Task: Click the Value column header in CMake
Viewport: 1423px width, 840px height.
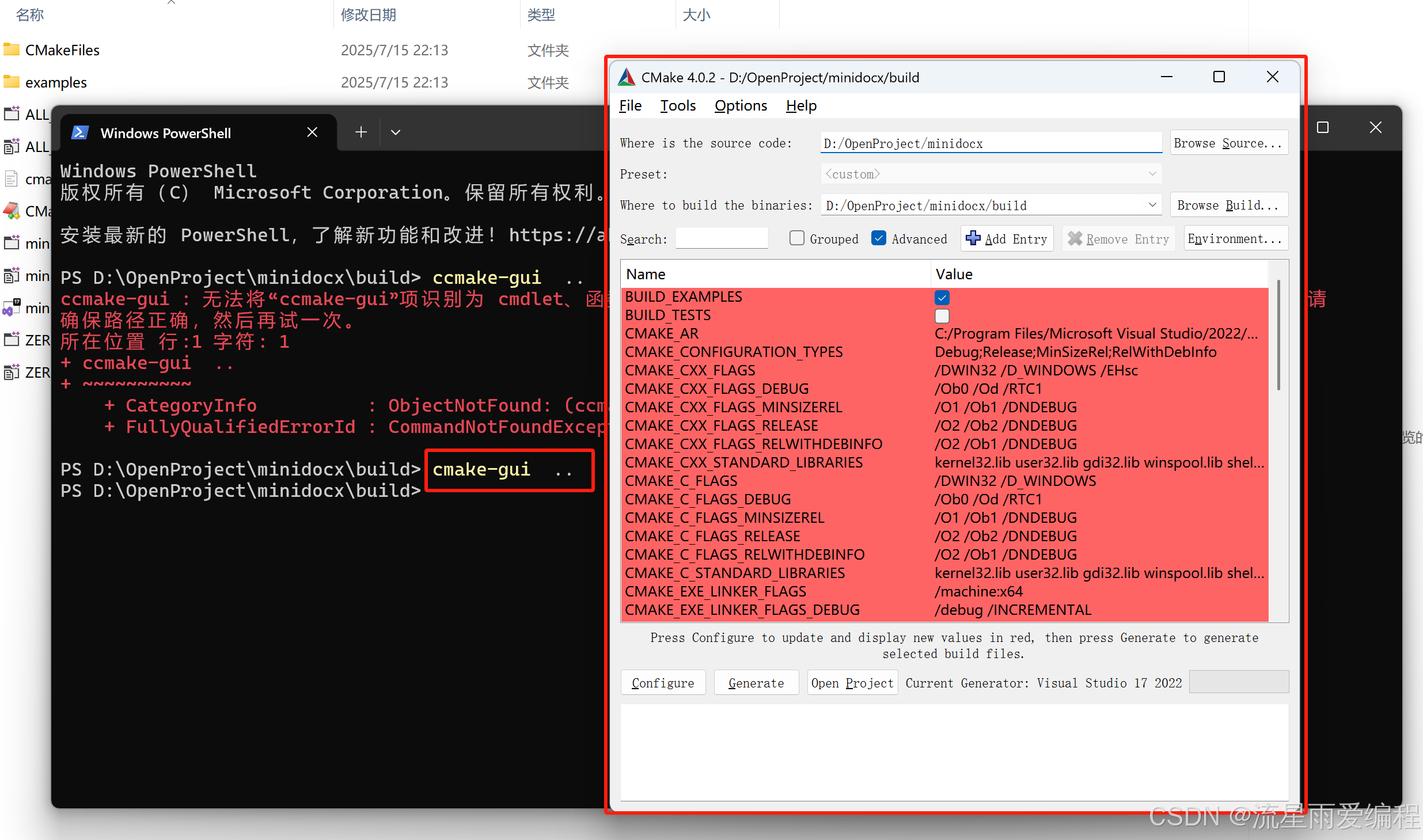Action: click(x=1099, y=274)
